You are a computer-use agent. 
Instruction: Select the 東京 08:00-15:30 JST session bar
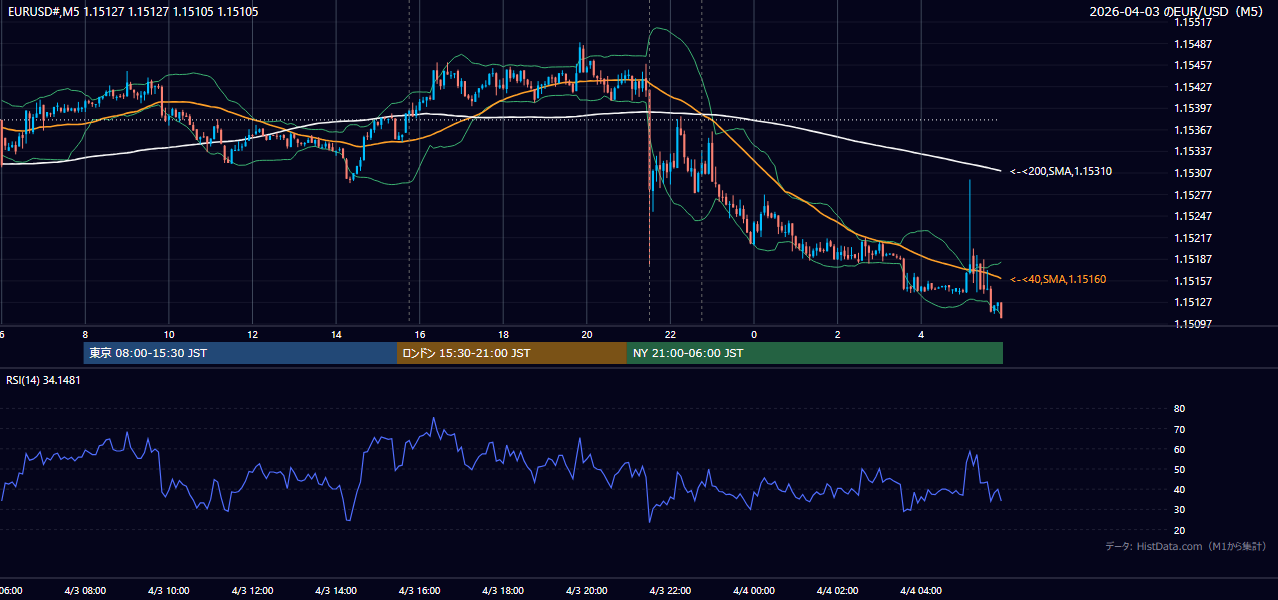240,353
